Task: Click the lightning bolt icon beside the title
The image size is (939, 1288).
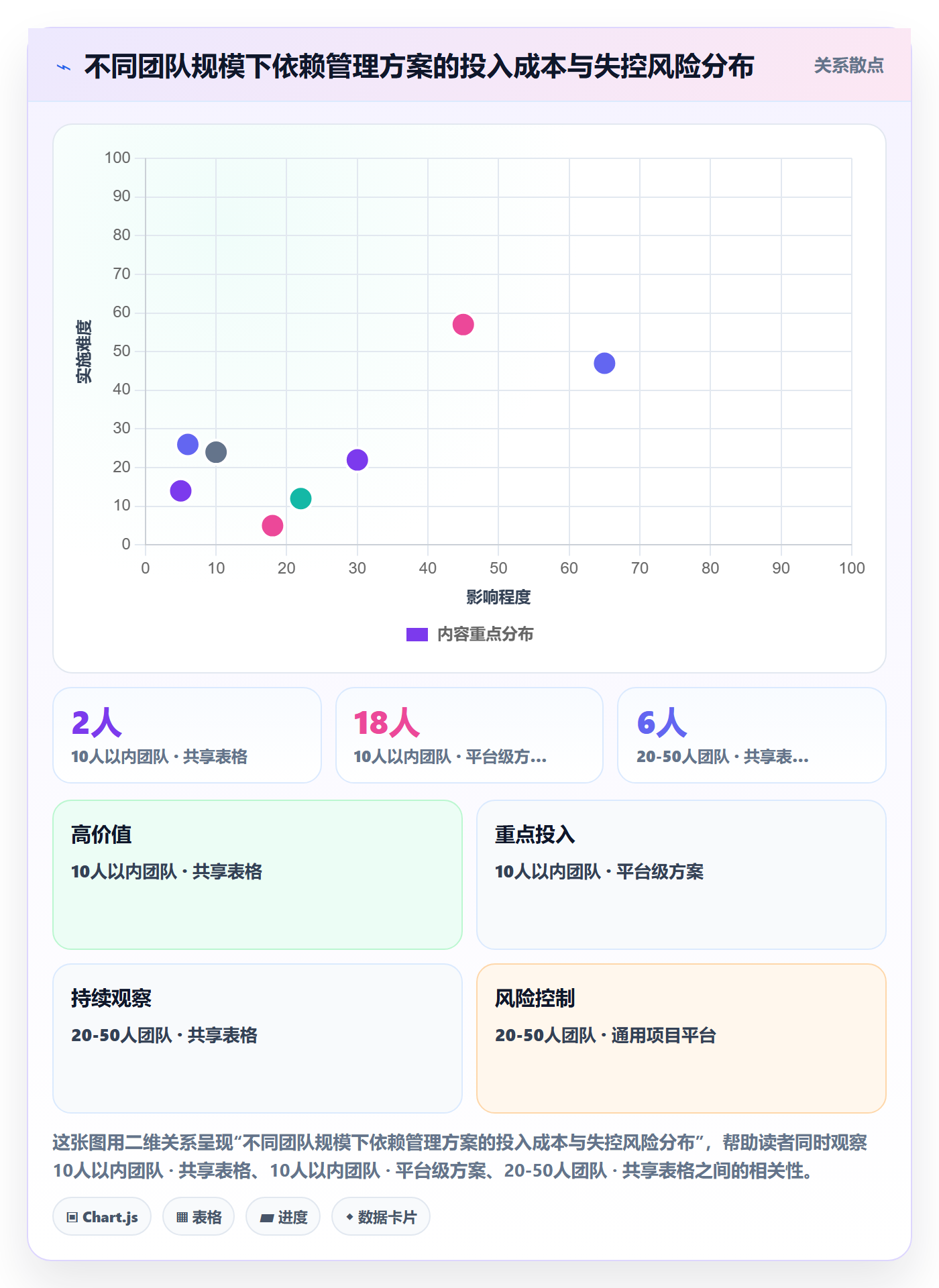Action: tap(64, 67)
